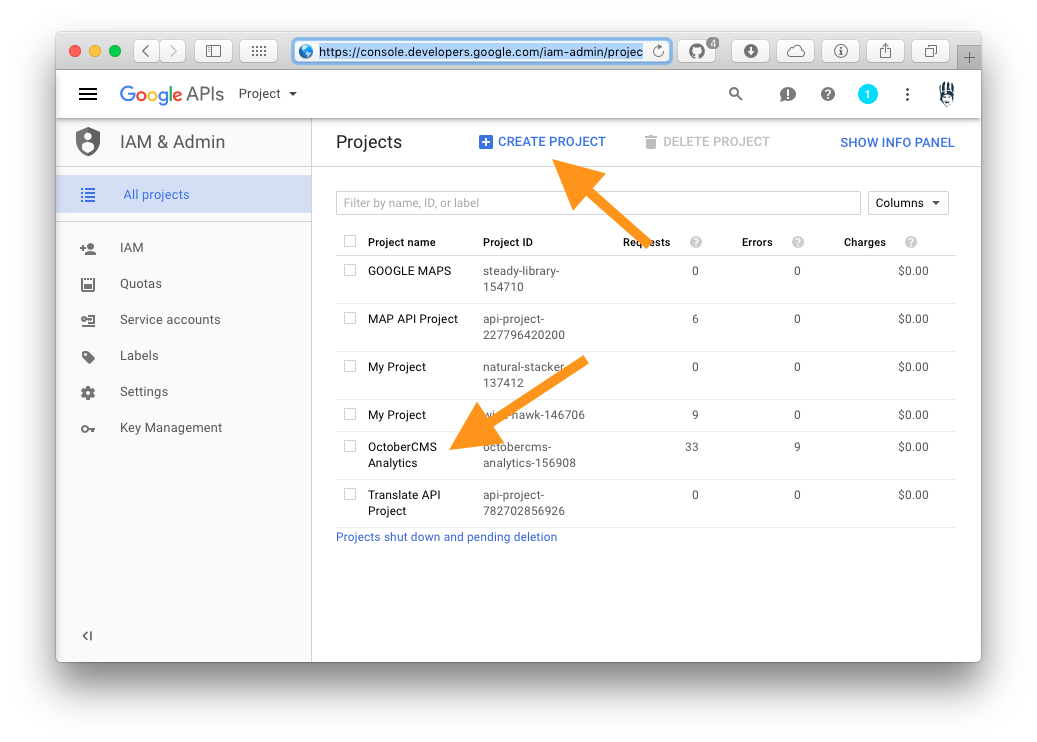Click the steady-library-154710 project ID
The height and width of the screenshot is (742, 1037).
tap(521, 279)
